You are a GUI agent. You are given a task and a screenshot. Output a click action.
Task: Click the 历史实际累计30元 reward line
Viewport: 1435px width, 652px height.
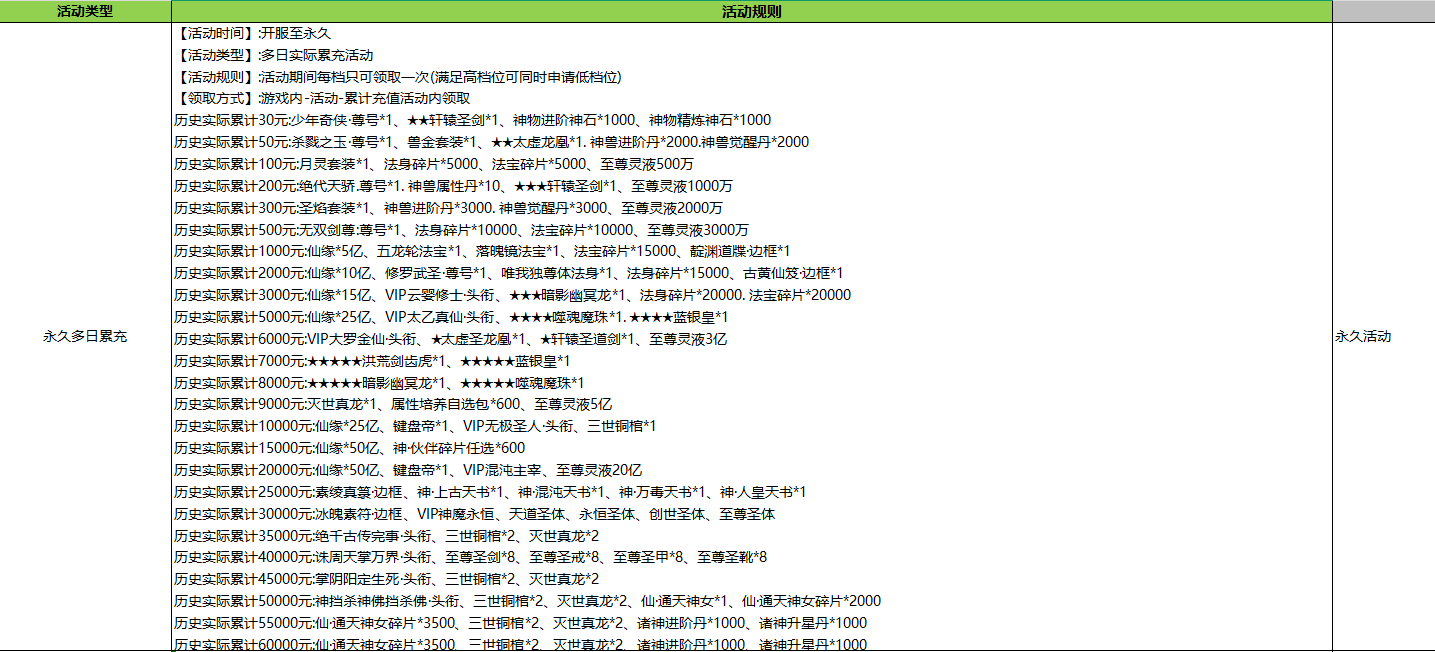pos(472,120)
